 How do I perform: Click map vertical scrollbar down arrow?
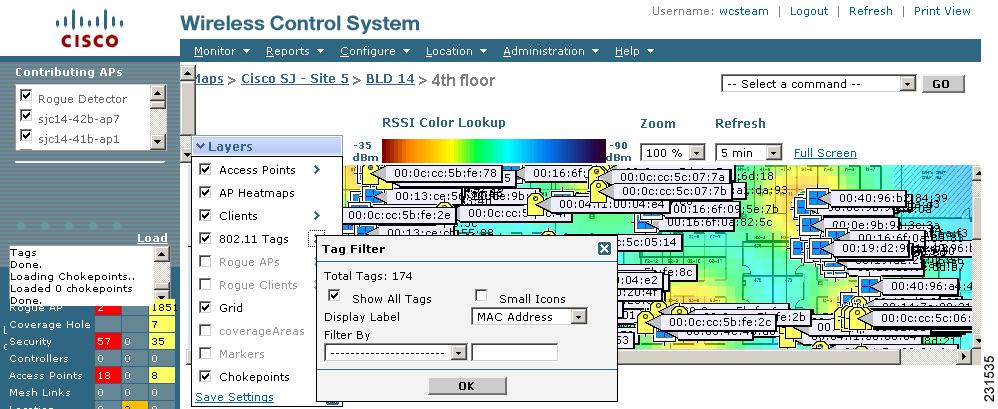click(978, 342)
